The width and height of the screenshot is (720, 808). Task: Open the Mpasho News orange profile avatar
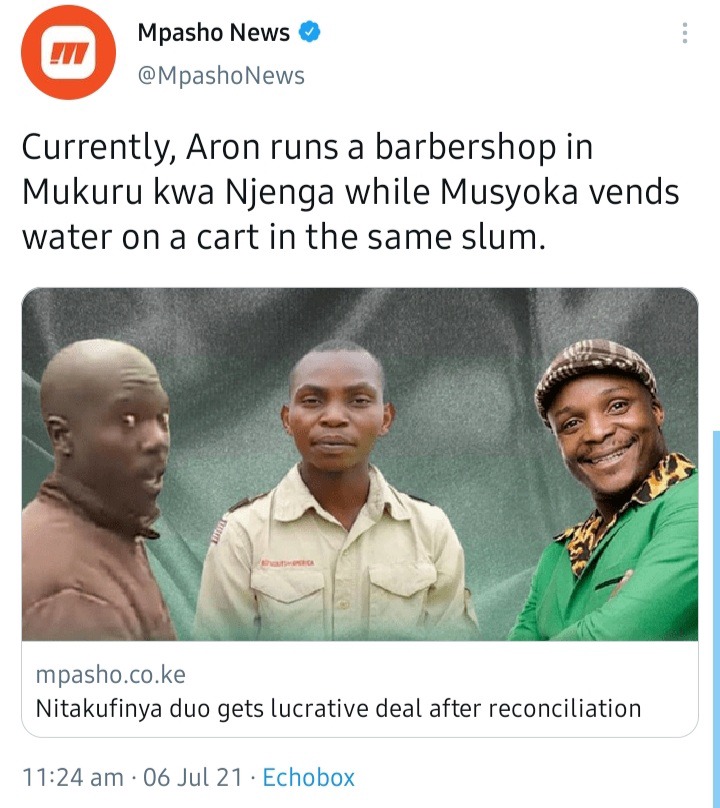(68, 52)
